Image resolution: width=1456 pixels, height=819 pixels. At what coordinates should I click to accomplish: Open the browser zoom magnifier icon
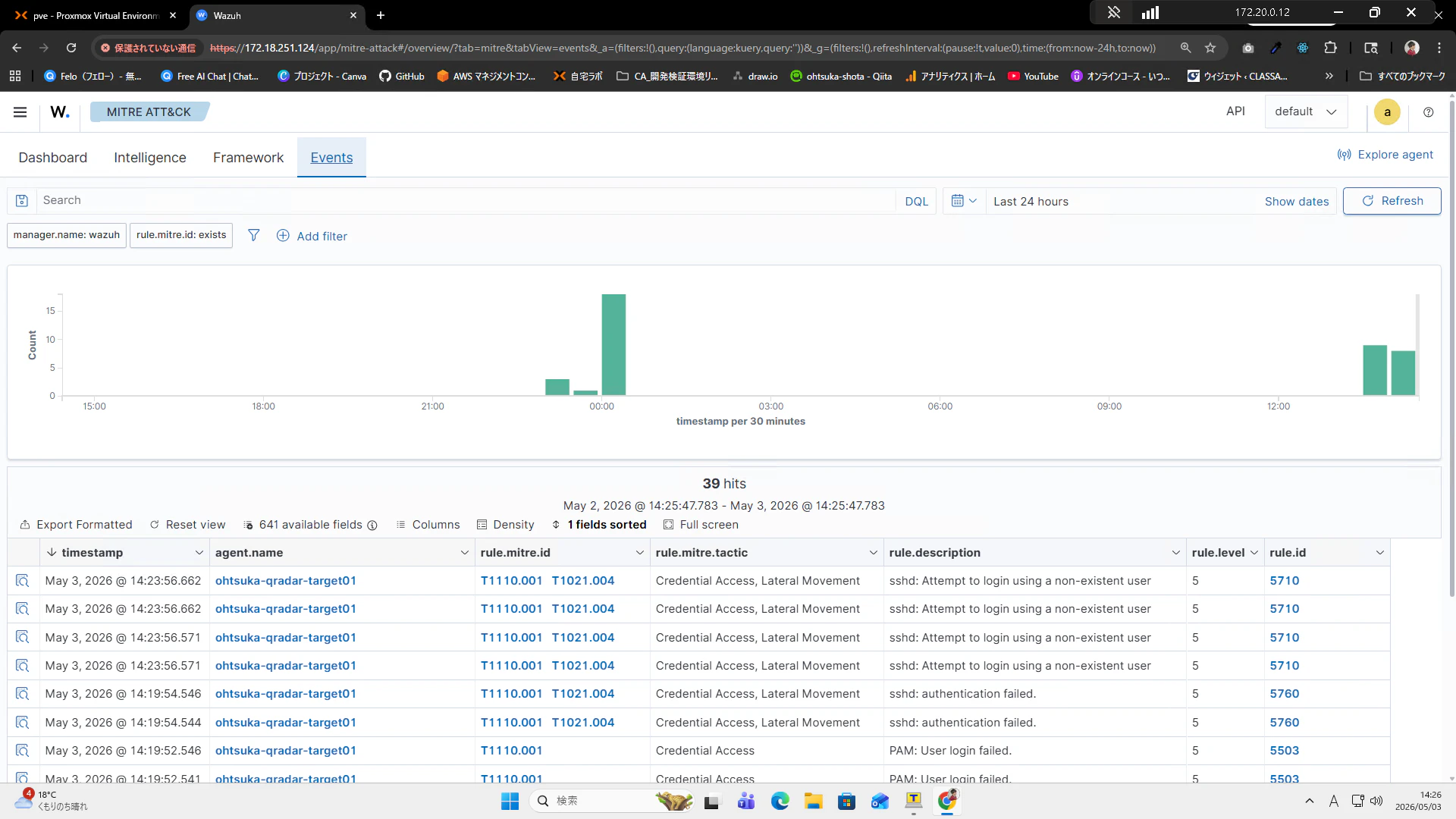pos(1186,48)
